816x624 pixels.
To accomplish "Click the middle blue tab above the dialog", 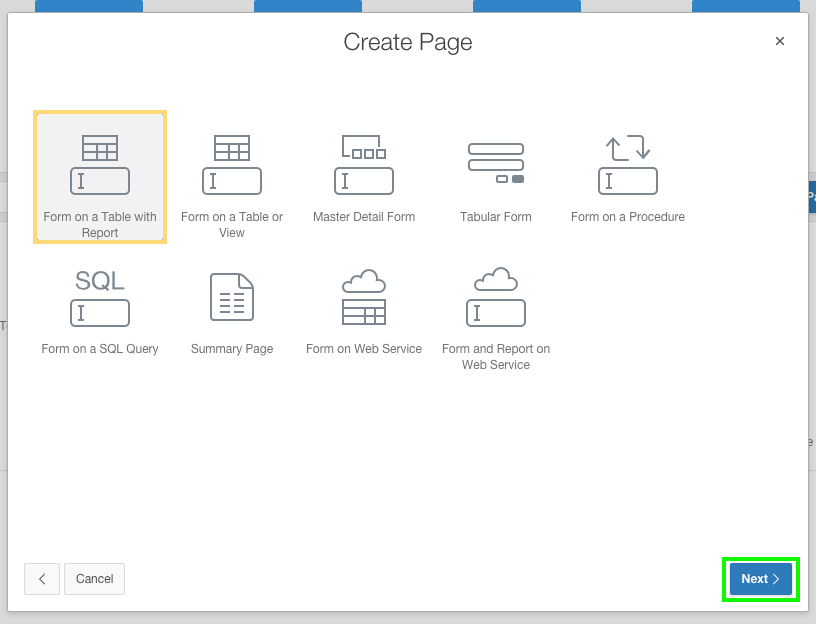I will click(526, 5).
